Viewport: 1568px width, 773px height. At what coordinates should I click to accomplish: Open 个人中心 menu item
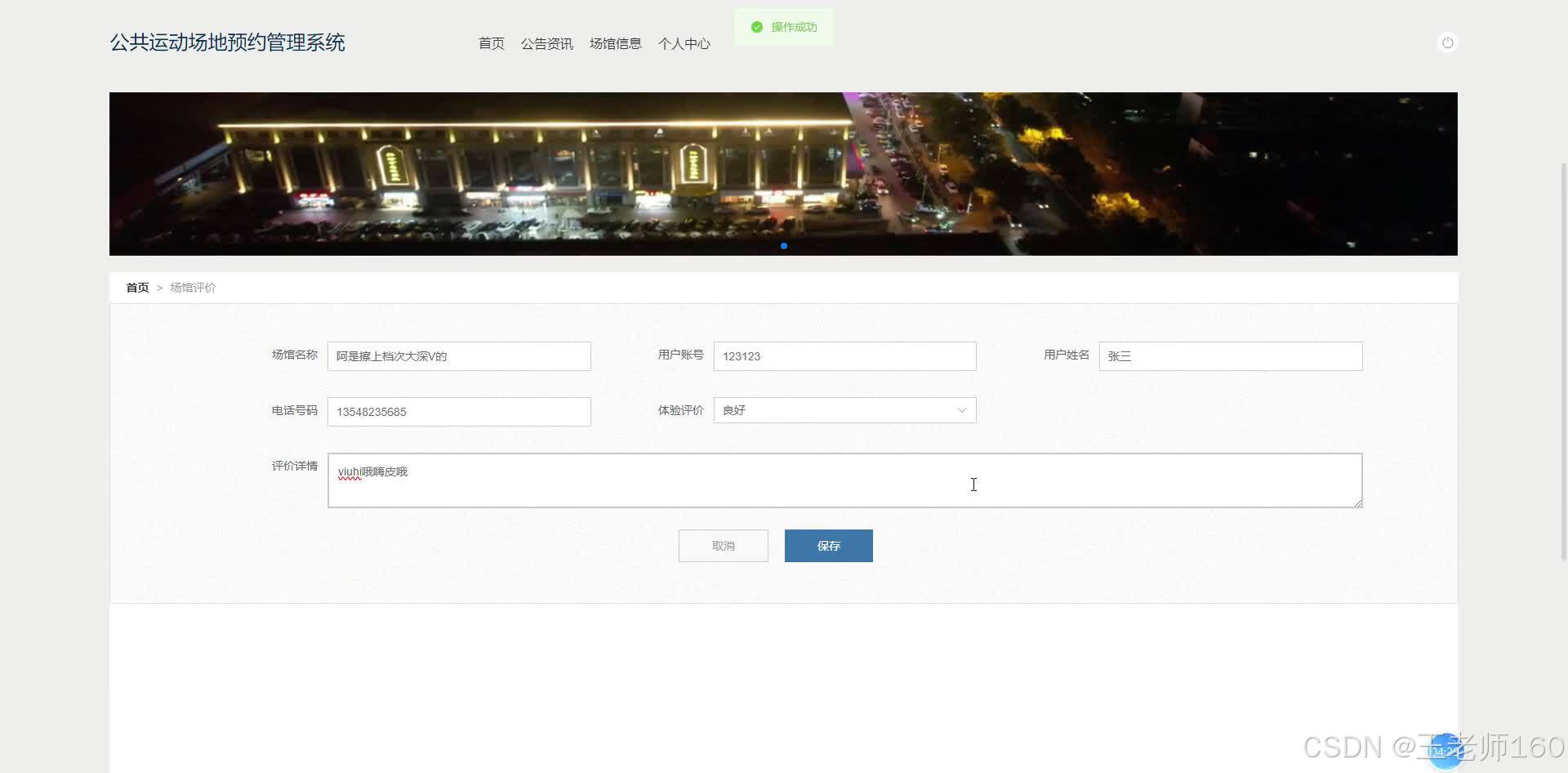point(684,43)
